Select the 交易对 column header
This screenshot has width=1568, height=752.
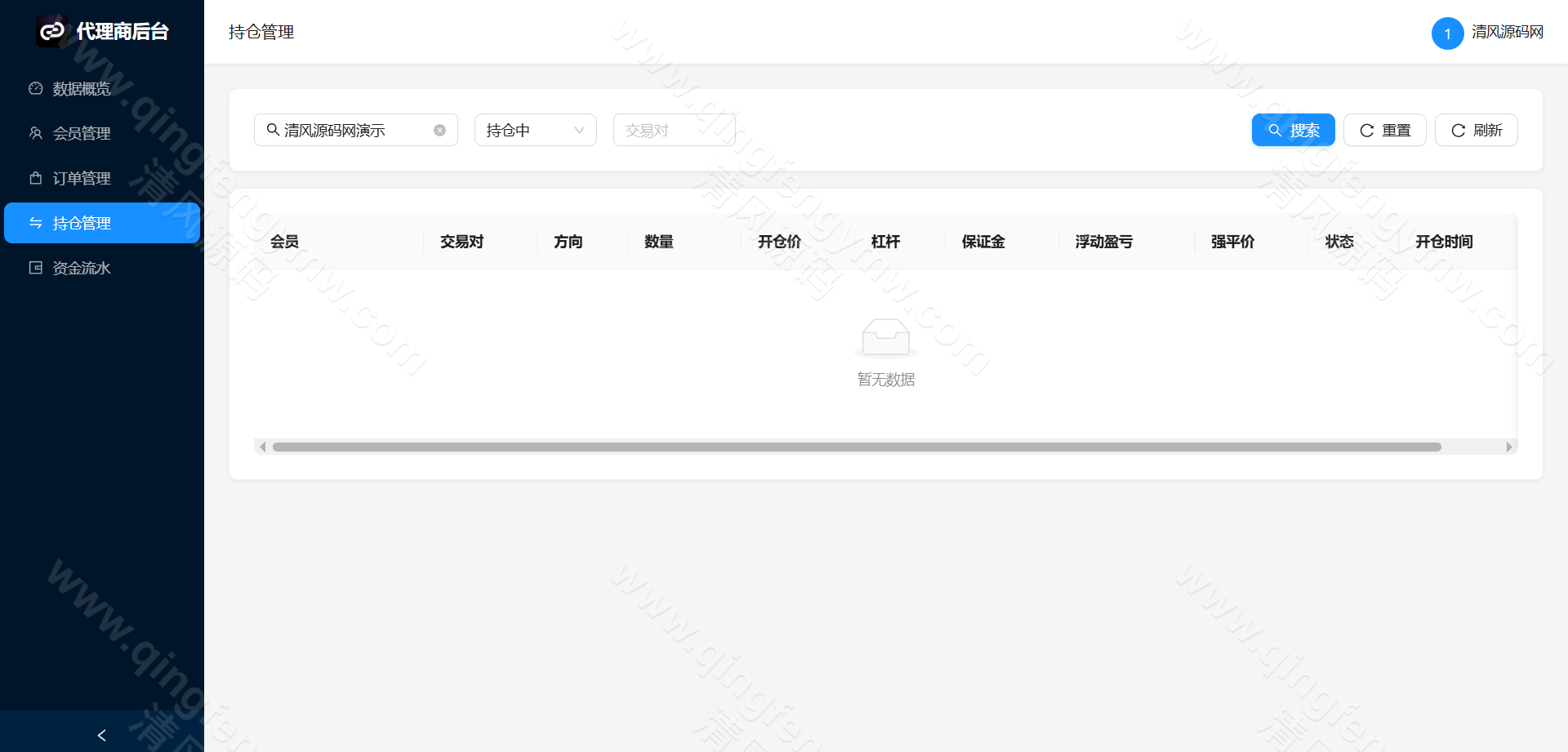tap(461, 242)
